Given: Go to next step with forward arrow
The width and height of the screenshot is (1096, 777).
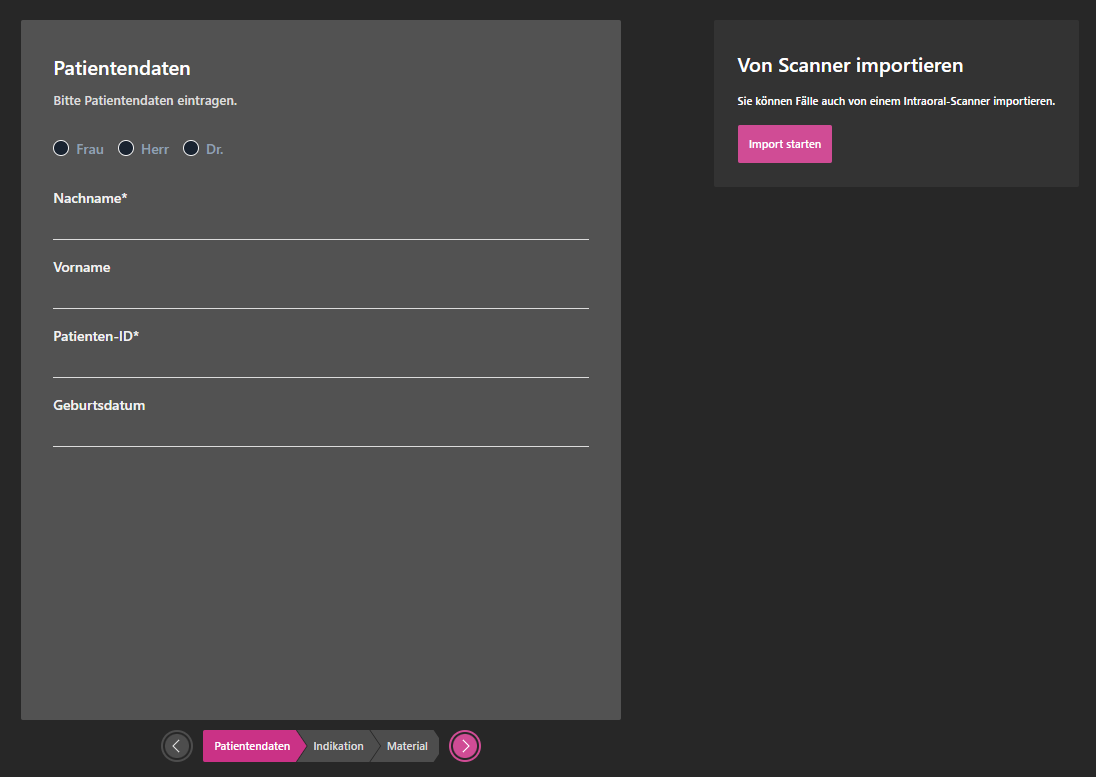Looking at the screenshot, I should (465, 746).
